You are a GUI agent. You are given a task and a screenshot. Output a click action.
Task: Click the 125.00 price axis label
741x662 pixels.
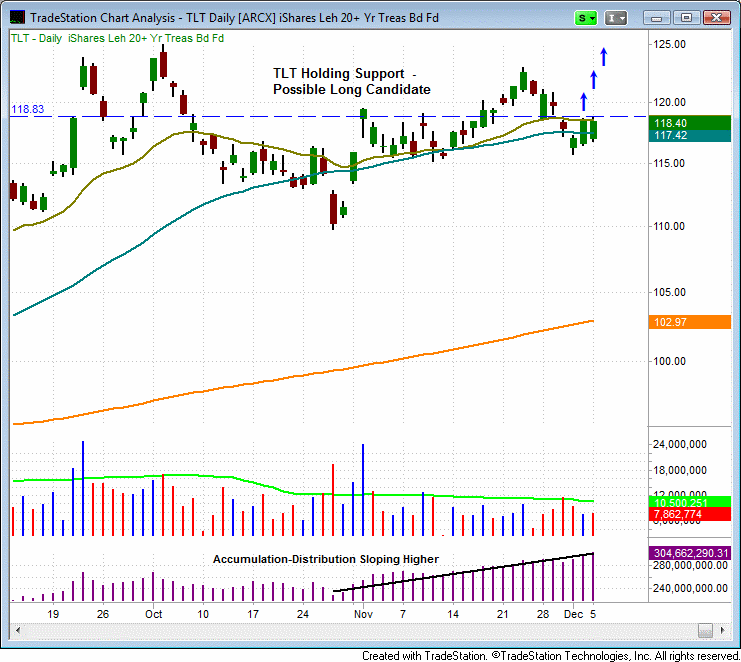coord(669,44)
